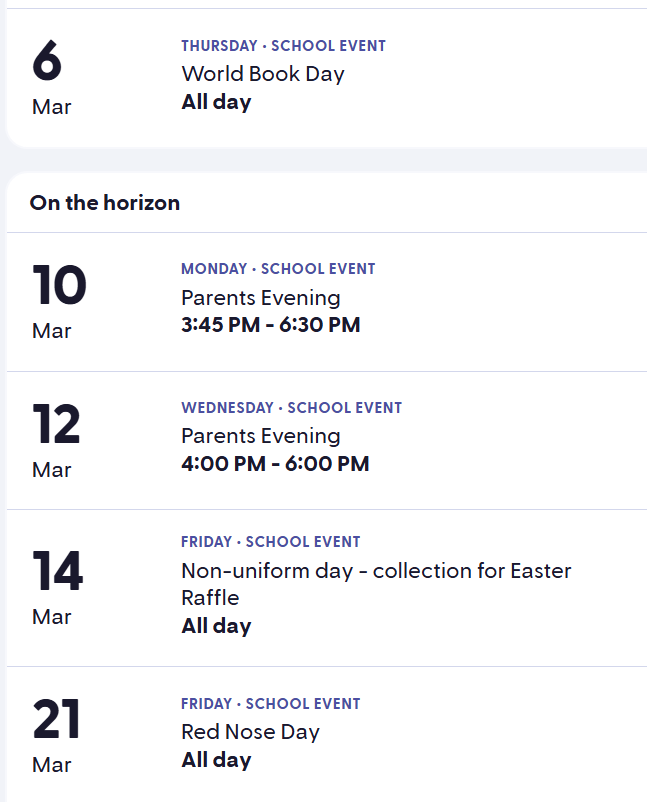Open the World Book Day event
The width and height of the screenshot is (647, 802).
coord(262,74)
